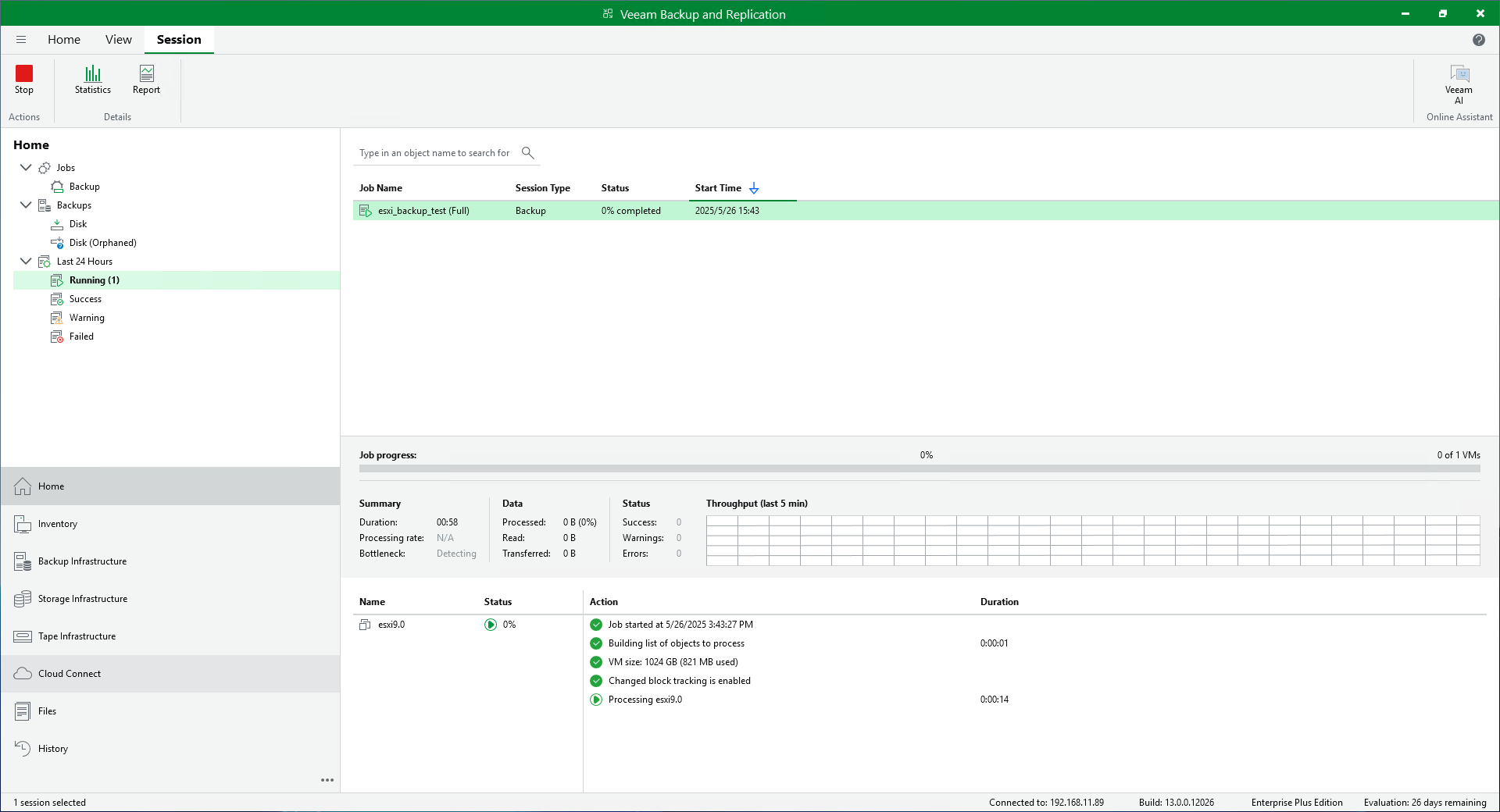Click the green play status icon for esxi9.0
The image size is (1500, 812).
click(x=491, y=625)
